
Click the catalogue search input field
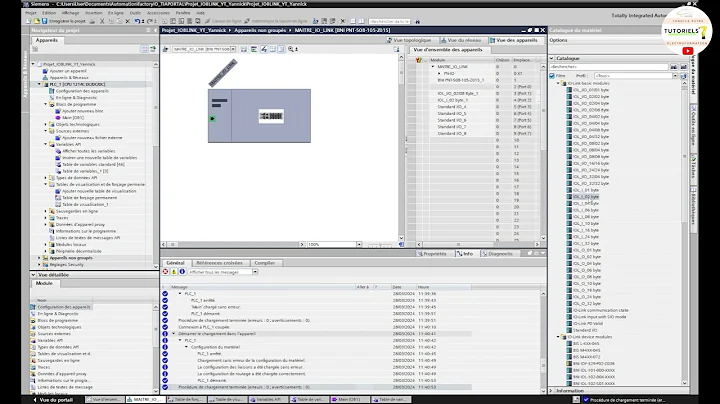click(x=608, y=67)
